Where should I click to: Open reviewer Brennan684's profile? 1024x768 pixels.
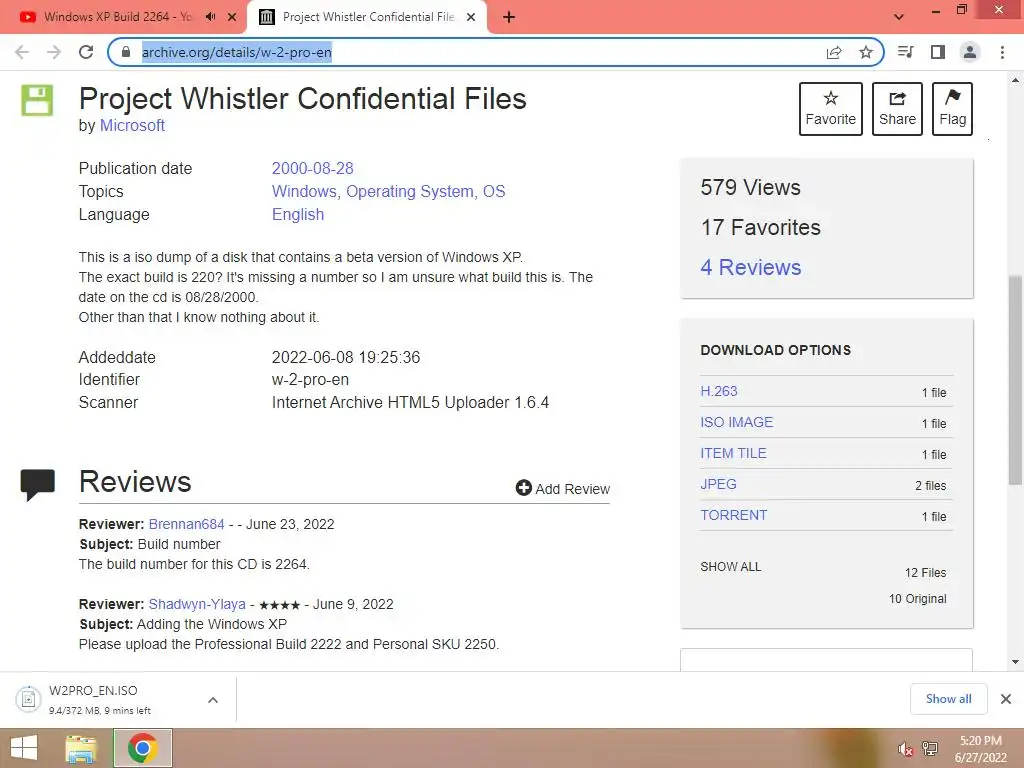(186, 524)
